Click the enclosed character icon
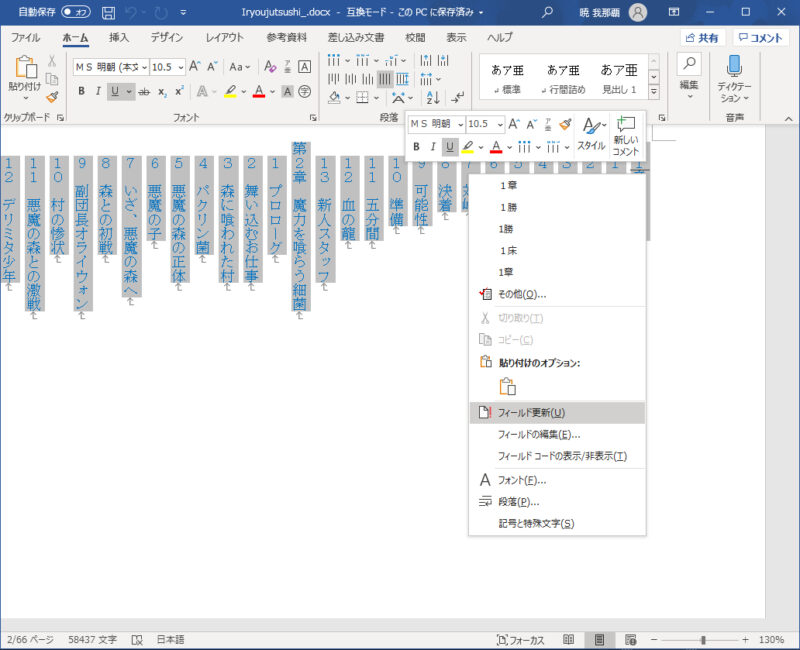The height and width of the screenshot is (650, 800). point(305,92)
